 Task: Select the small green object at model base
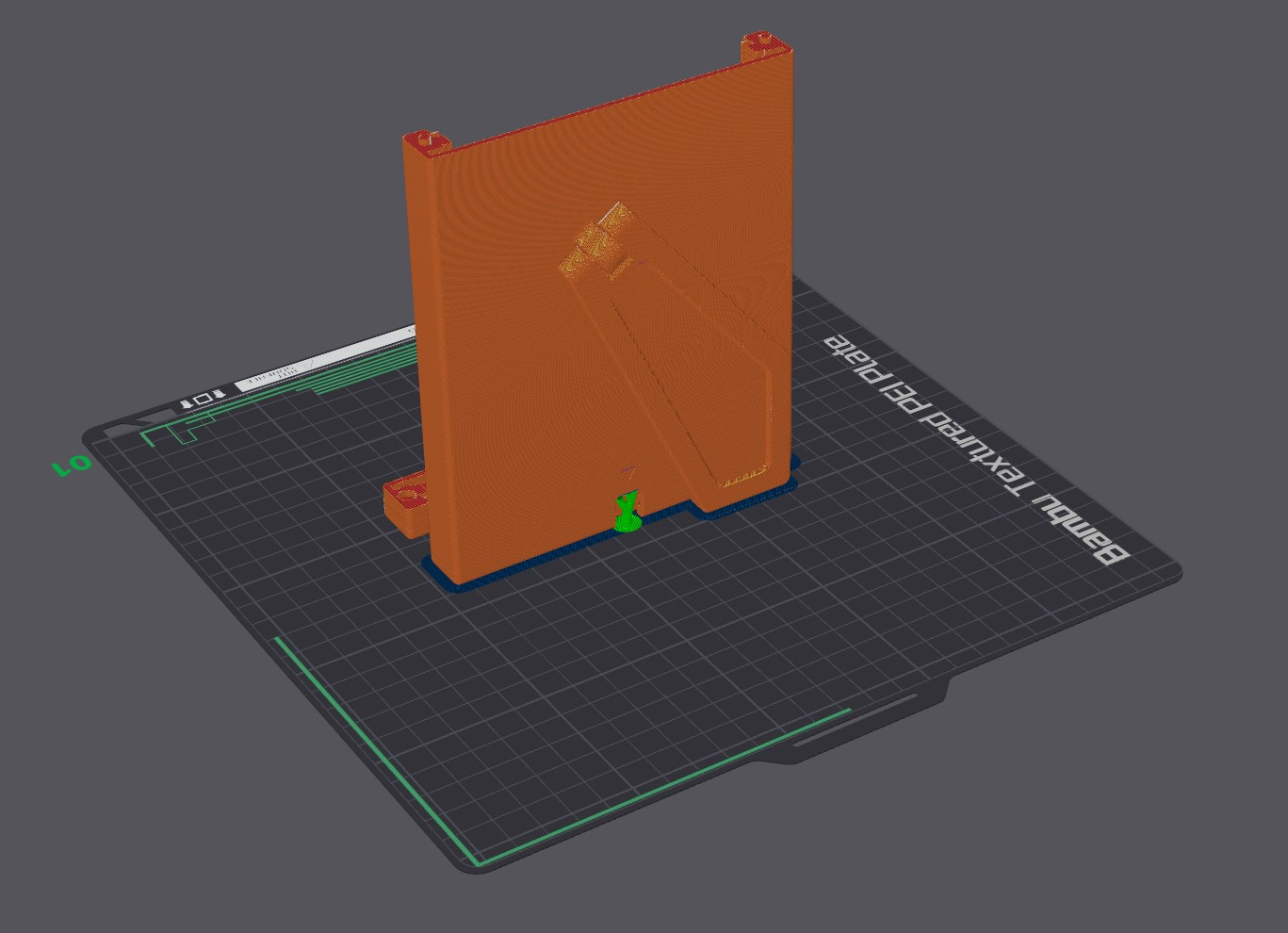[627, 511]
